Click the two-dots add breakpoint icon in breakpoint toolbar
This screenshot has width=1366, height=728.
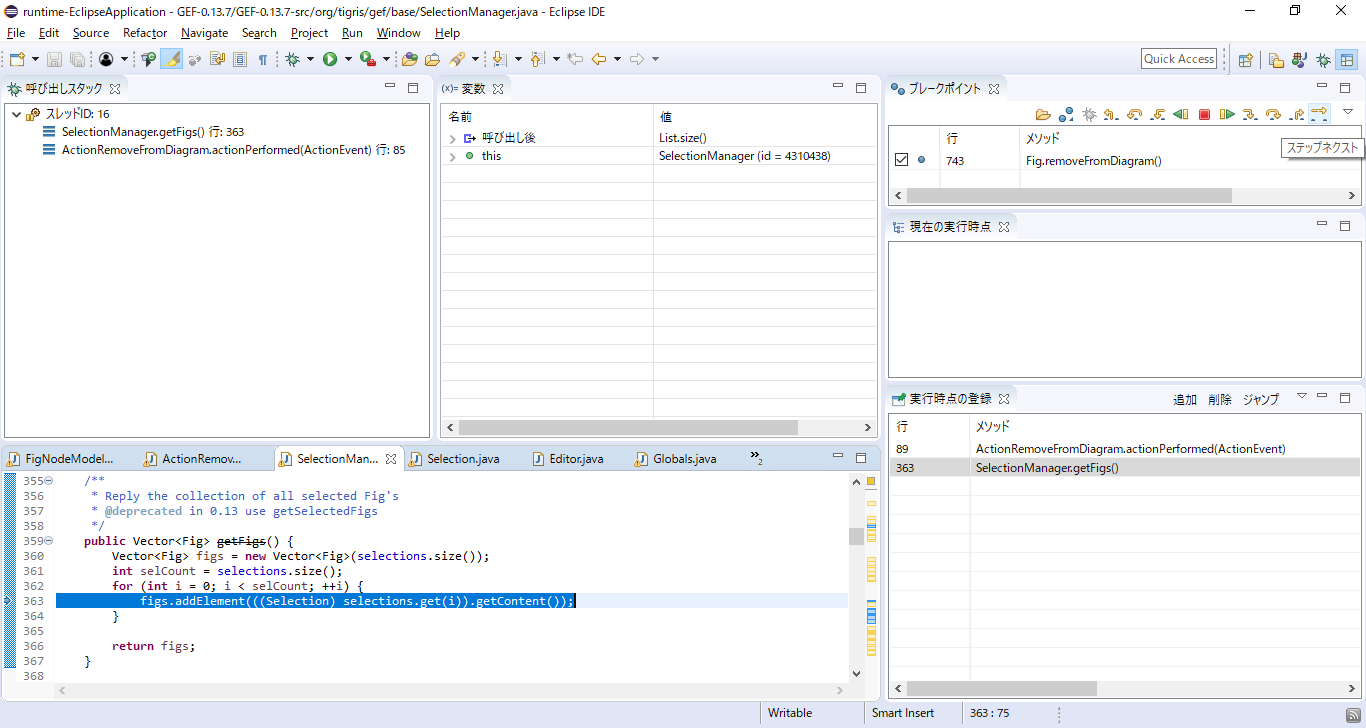coord(1066,114)
